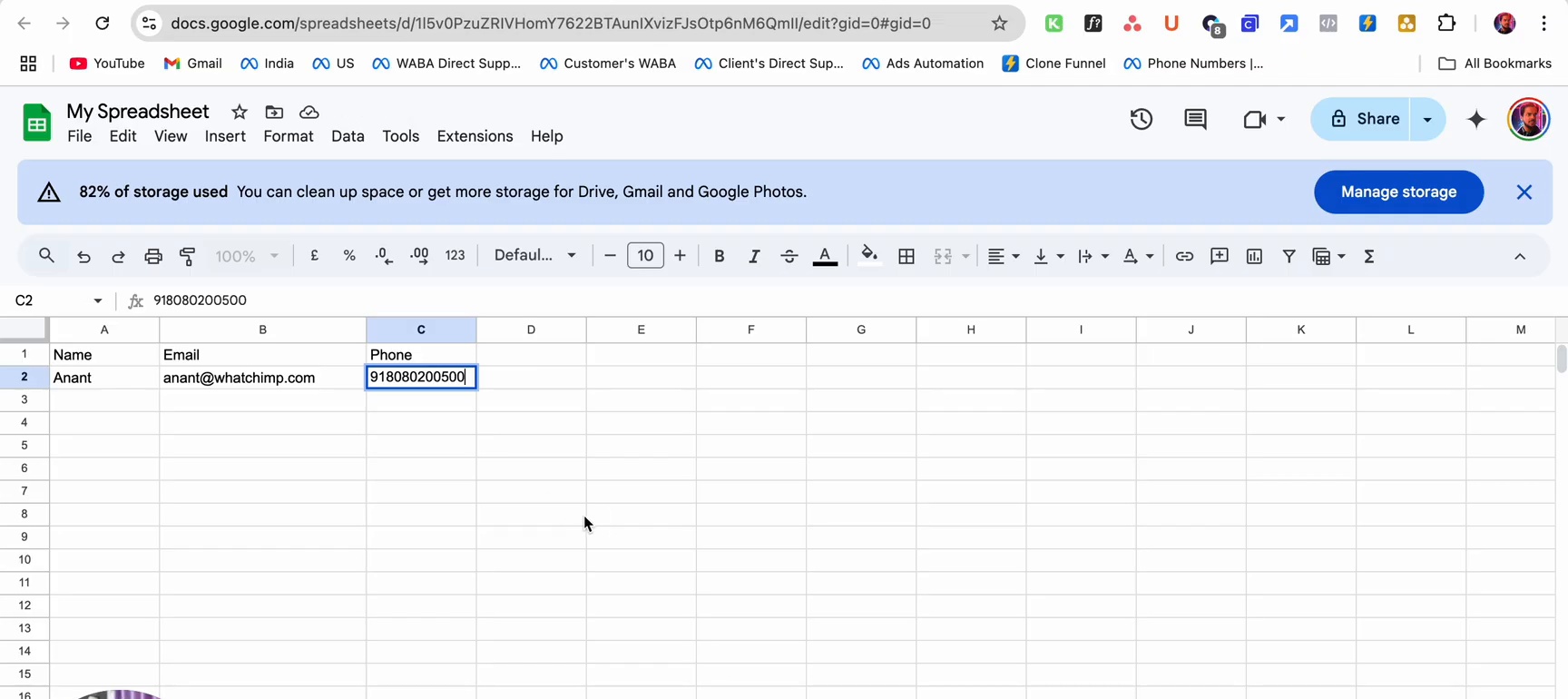Bookmark this page with star icon
The height and width of the screenshot is (699, 1568).
[x=999, y=24]
